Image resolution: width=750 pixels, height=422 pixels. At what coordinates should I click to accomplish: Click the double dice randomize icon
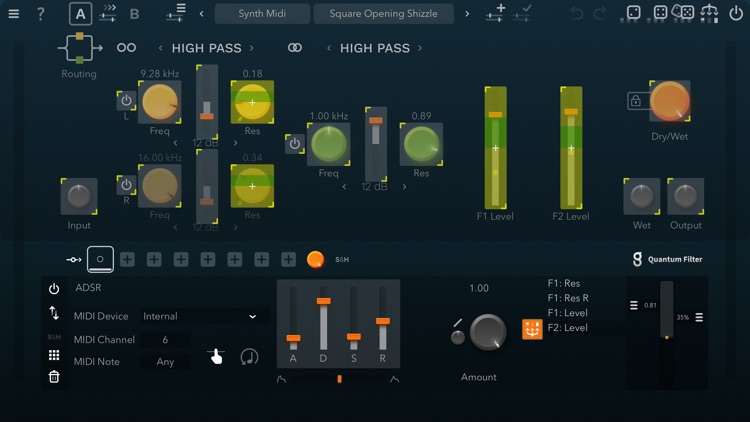point(683,12)
